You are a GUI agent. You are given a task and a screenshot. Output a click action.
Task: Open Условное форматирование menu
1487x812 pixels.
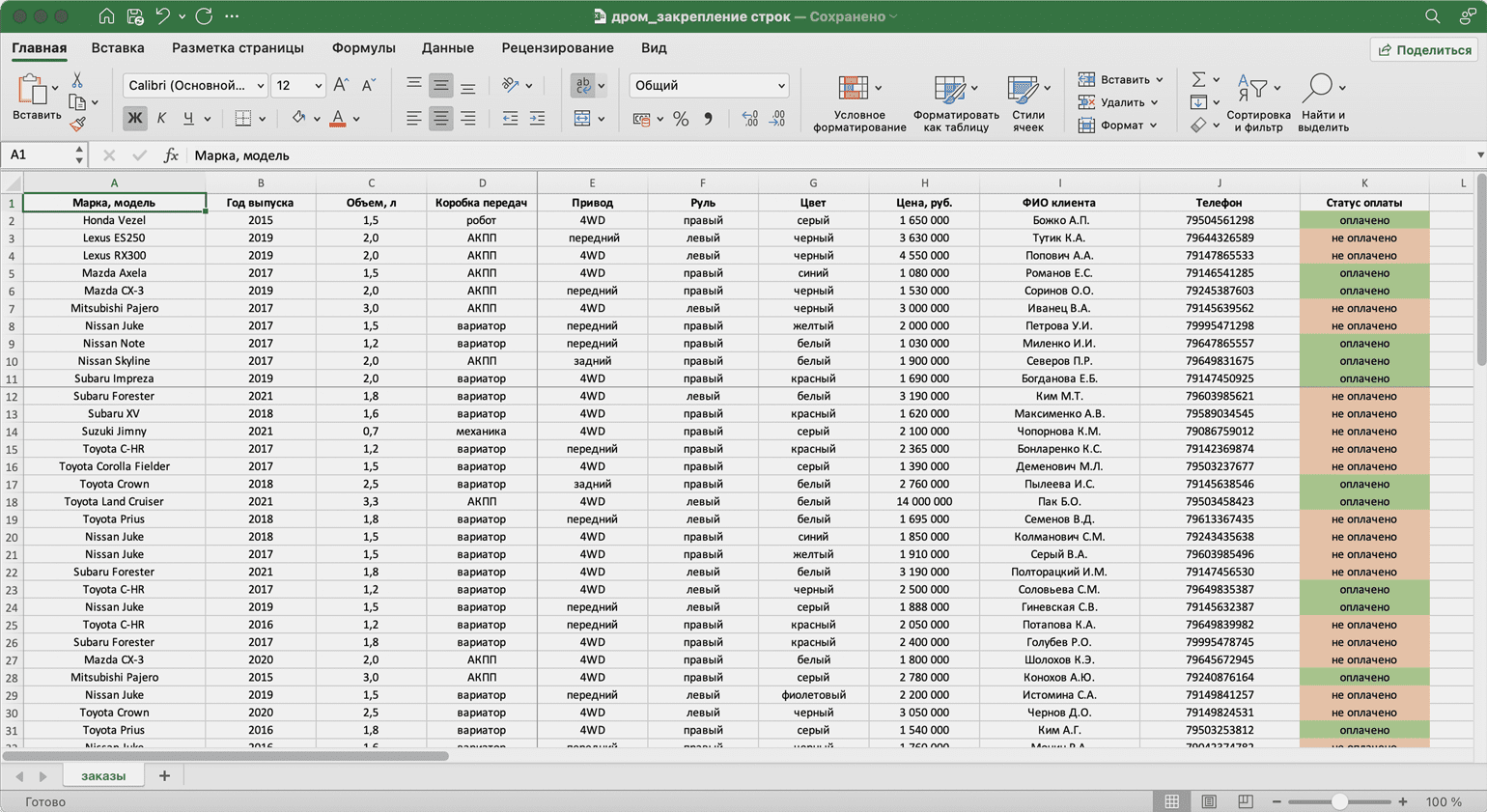tap(859, 103)
